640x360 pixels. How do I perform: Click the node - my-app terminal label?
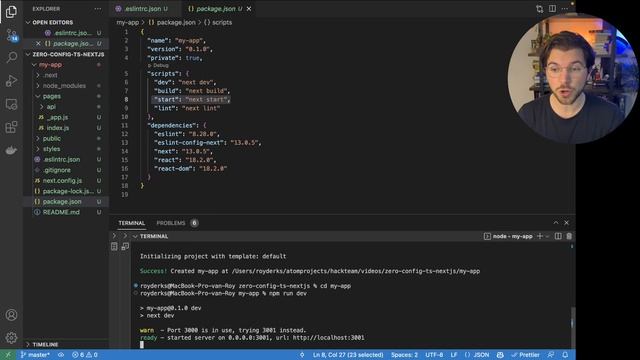509,236
